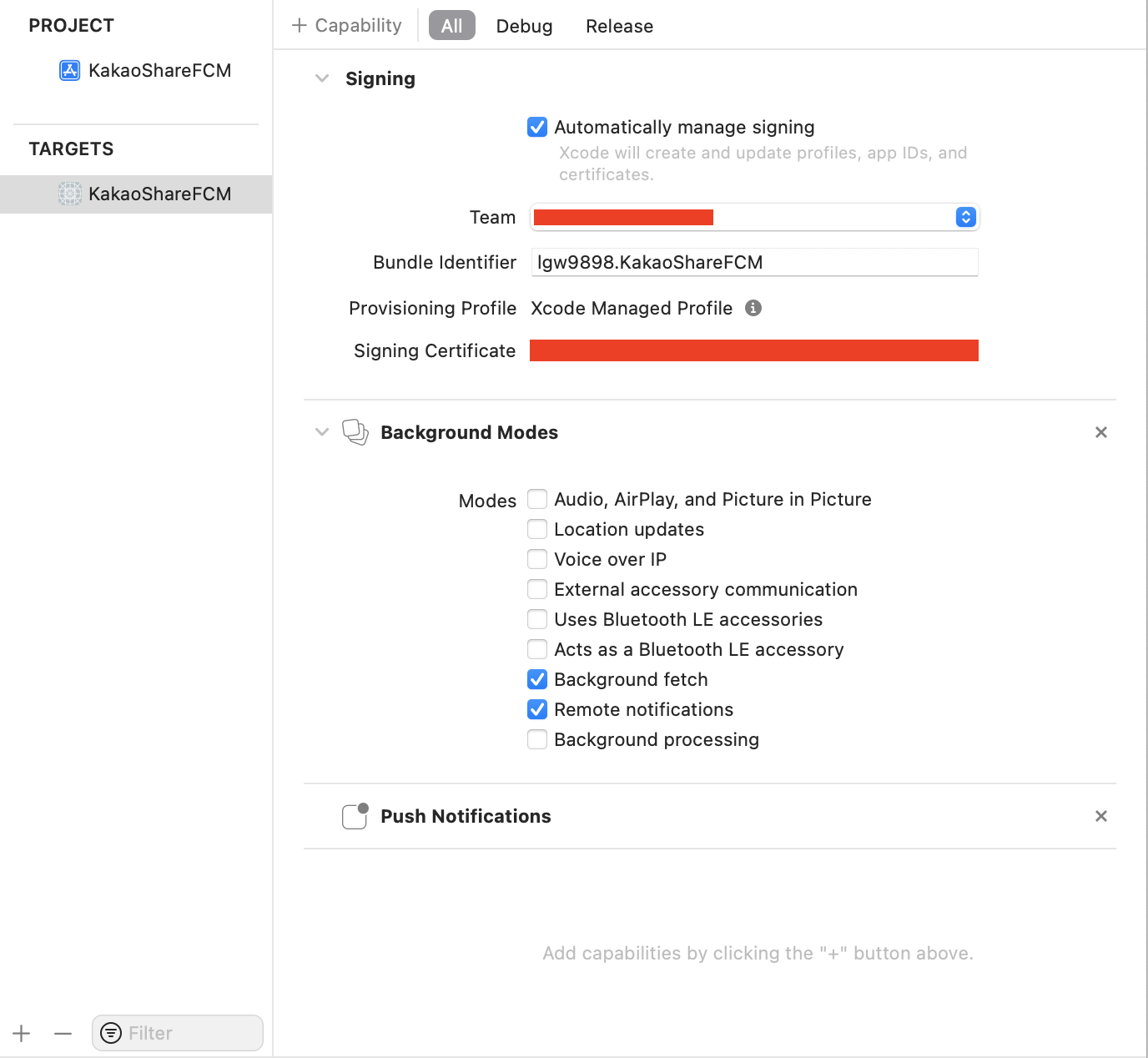Enable External accessory communication
Viewport: 1148px width, 1058px height.
coord(537,589)
